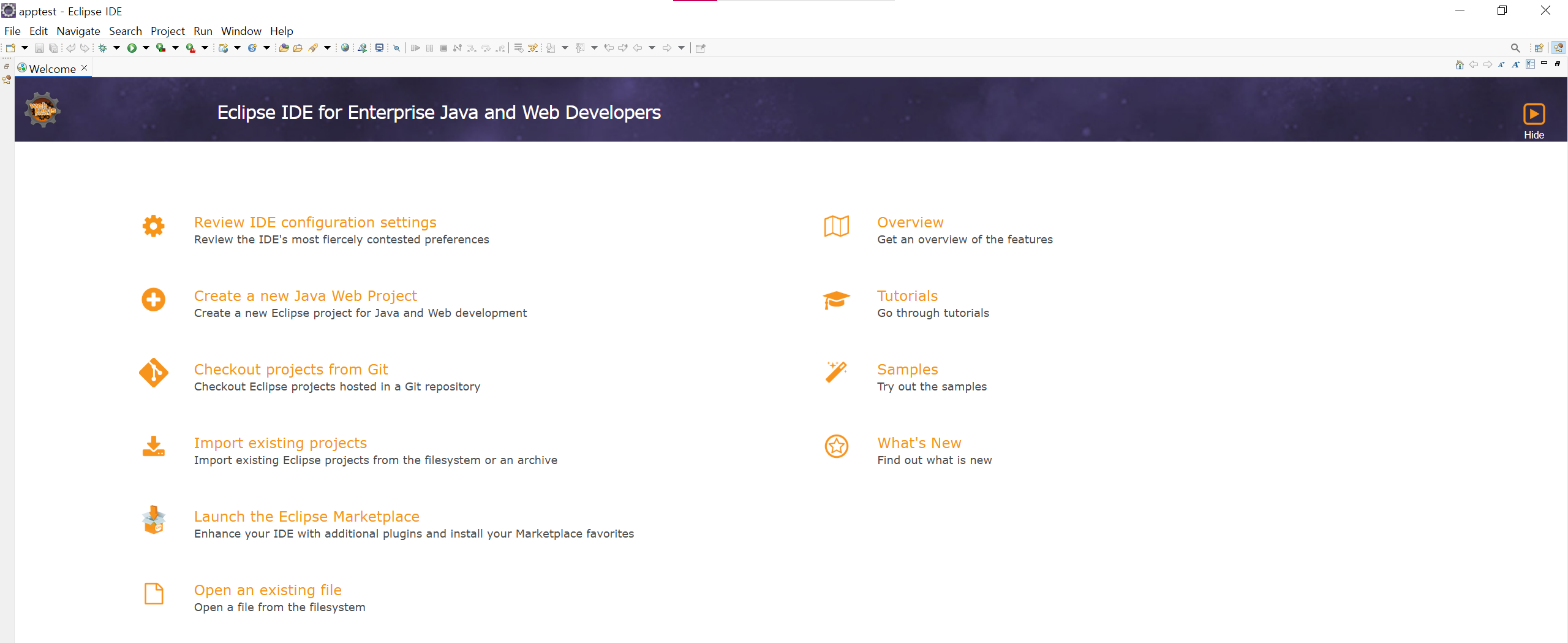This screenshot has height=643, width=1568.
Task: Click Import existing projects link
Action: pyautogui.click(x=281, y=443)
